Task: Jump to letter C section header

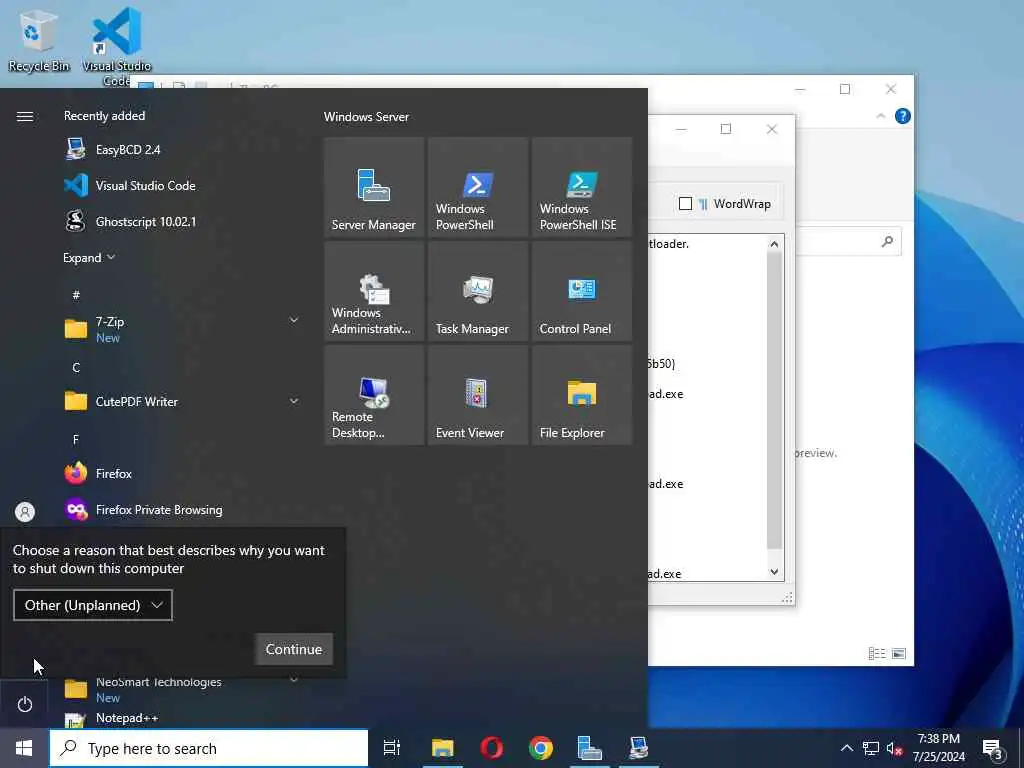Action: pyautogui.click(x=76, y=368)
